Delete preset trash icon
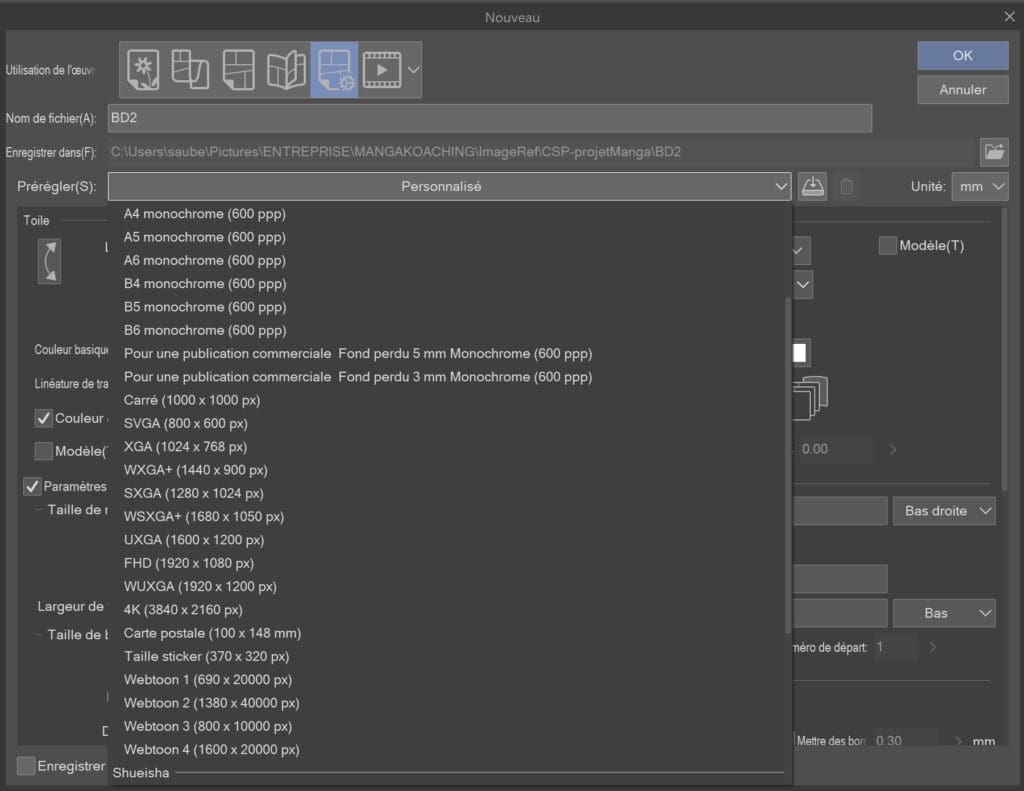 coord(846,187)
